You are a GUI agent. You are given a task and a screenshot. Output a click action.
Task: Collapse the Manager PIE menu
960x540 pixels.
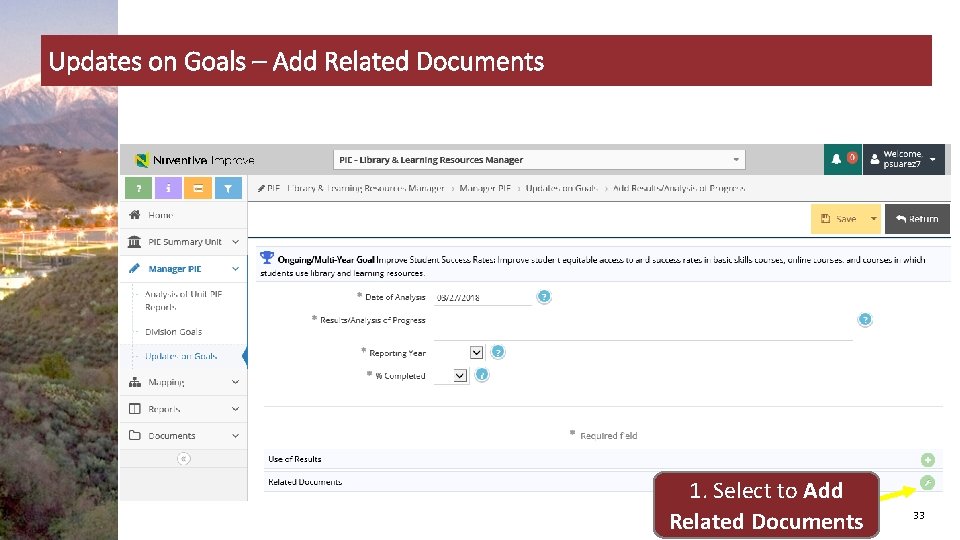click(x=235, y=269)
